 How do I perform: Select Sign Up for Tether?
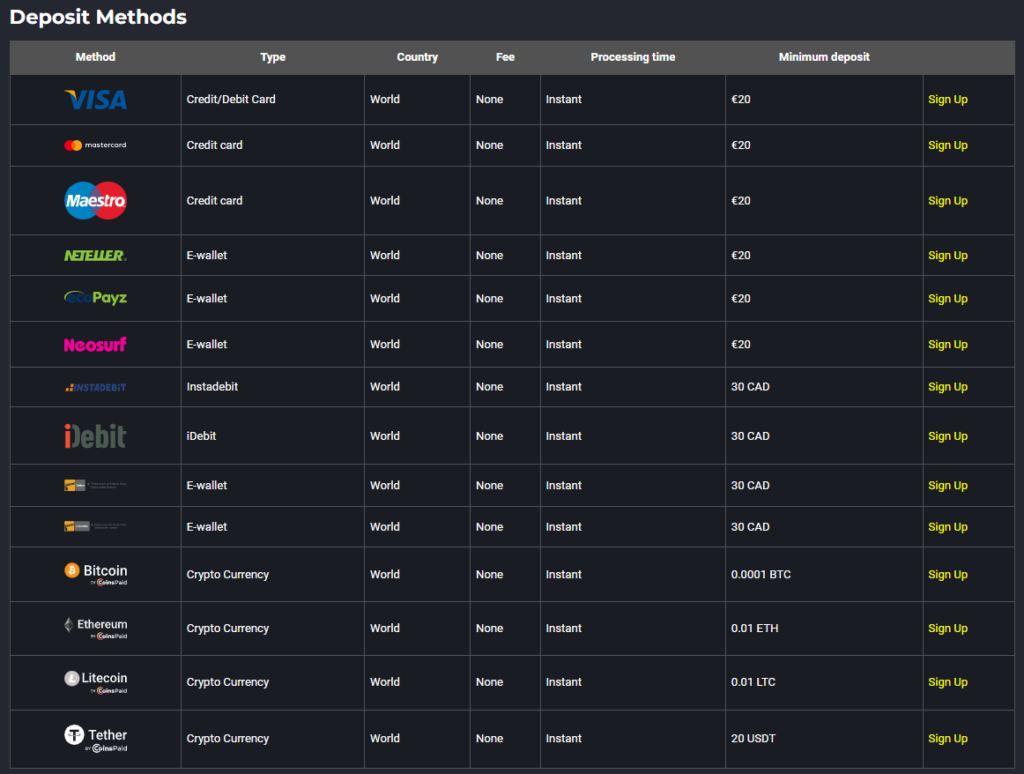[948, 739]
